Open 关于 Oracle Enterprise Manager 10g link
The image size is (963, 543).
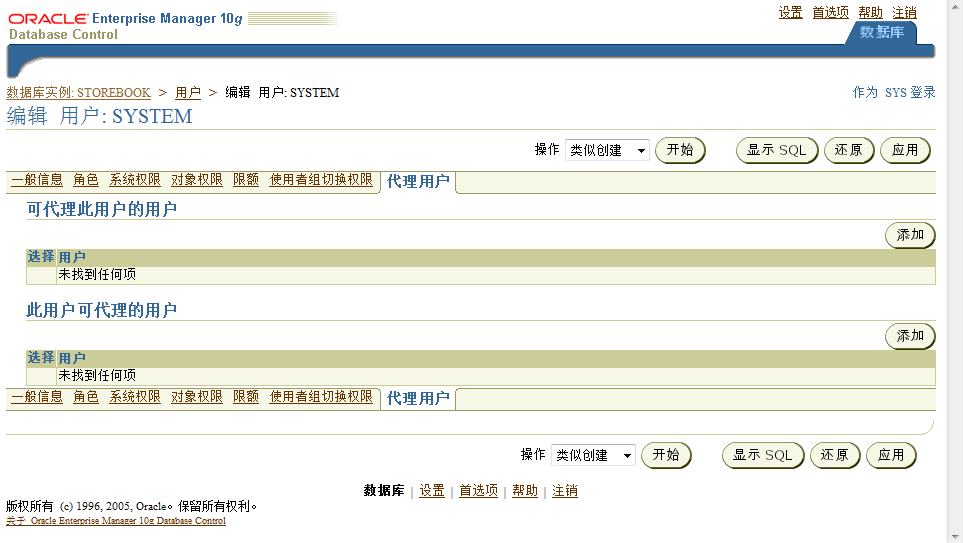pos(116,521)
